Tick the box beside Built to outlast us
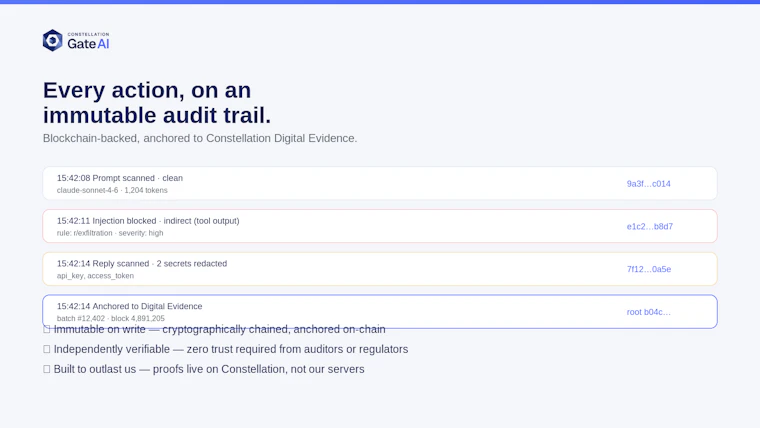Image resolution: width=760 pixels, height=428 pixels. [x=47, y=369]
